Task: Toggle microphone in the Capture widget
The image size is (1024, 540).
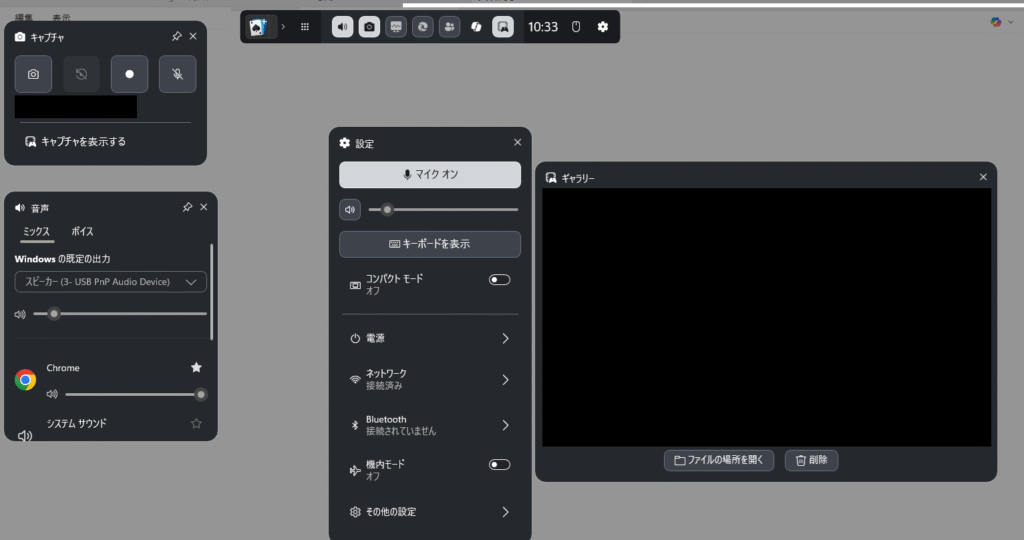Action: 177,74
